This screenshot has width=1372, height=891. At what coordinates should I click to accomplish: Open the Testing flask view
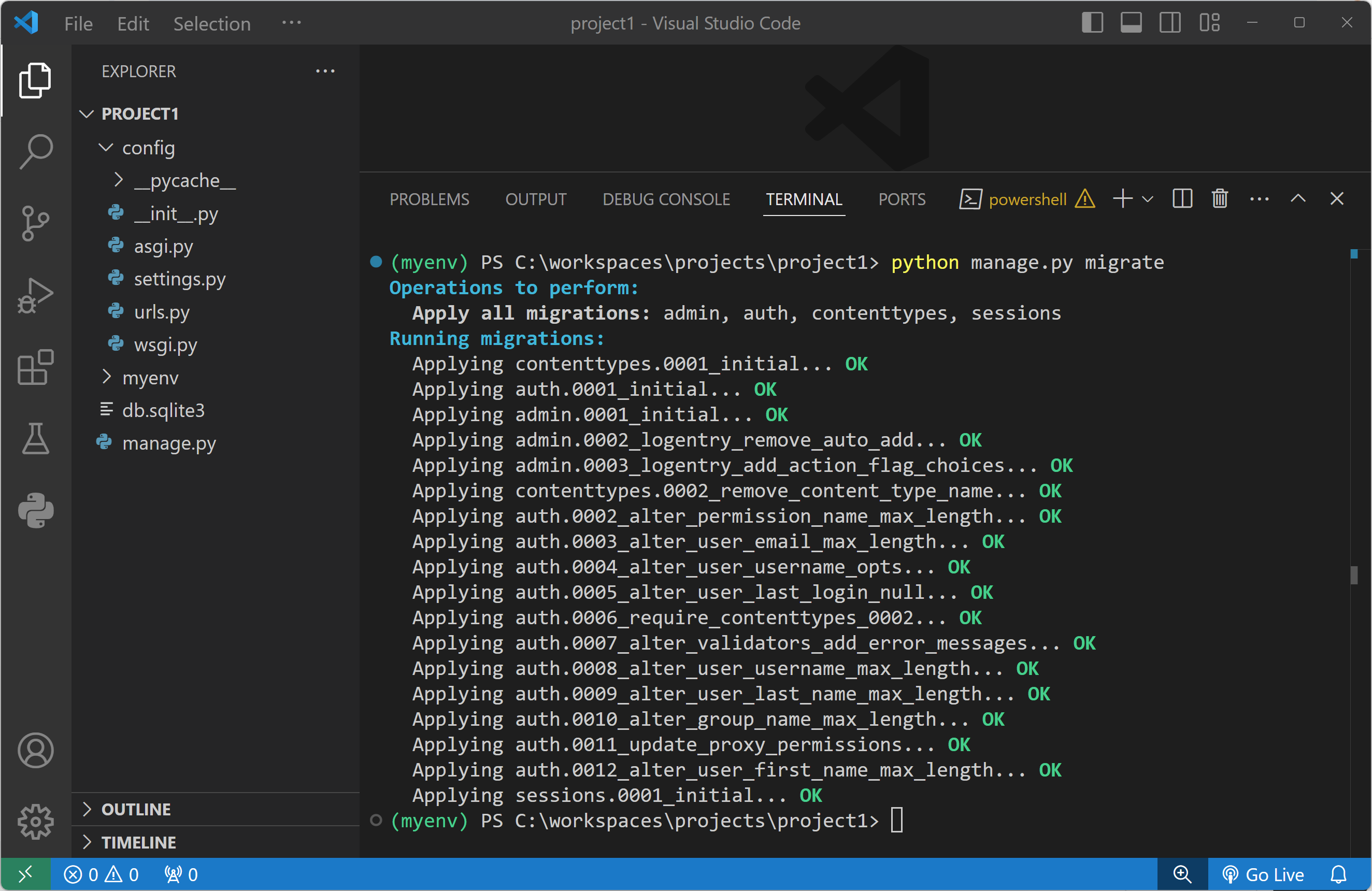36,439
